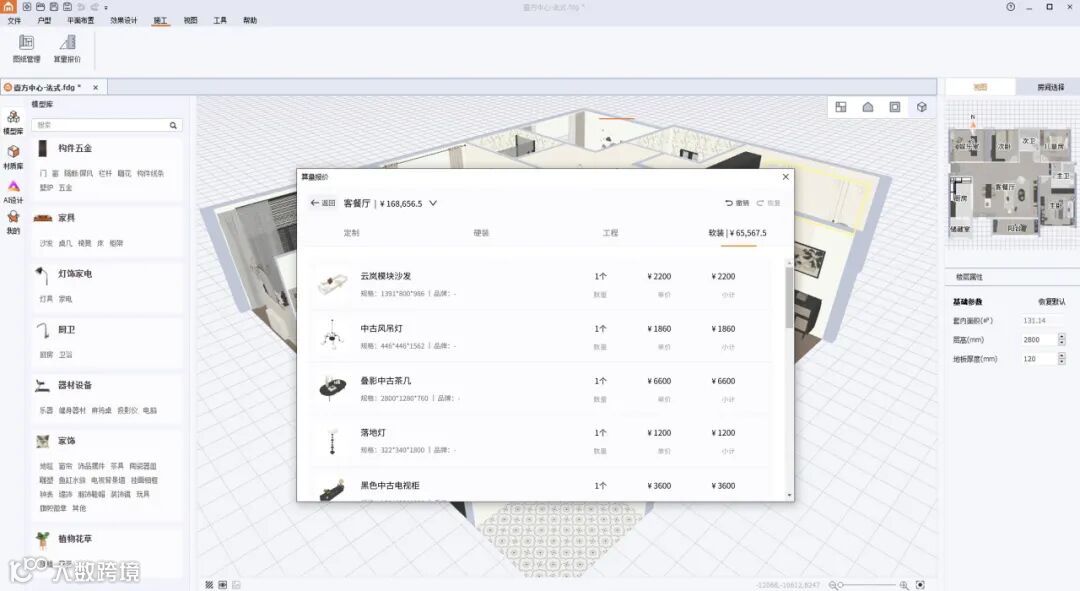Open the 视图 menu
Screen dimensions: 1080x591
[191, 21]
